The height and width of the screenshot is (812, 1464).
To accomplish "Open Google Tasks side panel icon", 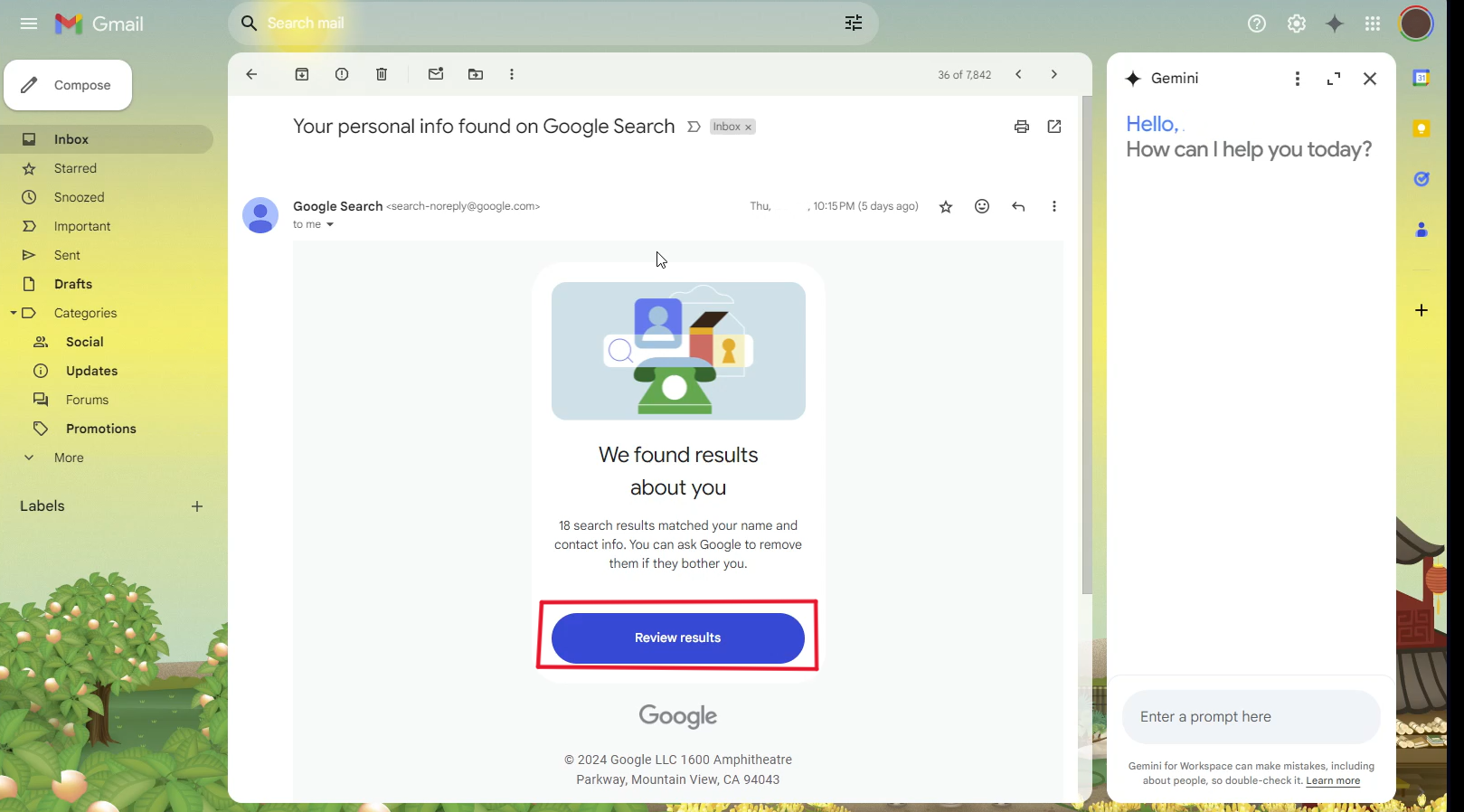I will click(1421, 179).
